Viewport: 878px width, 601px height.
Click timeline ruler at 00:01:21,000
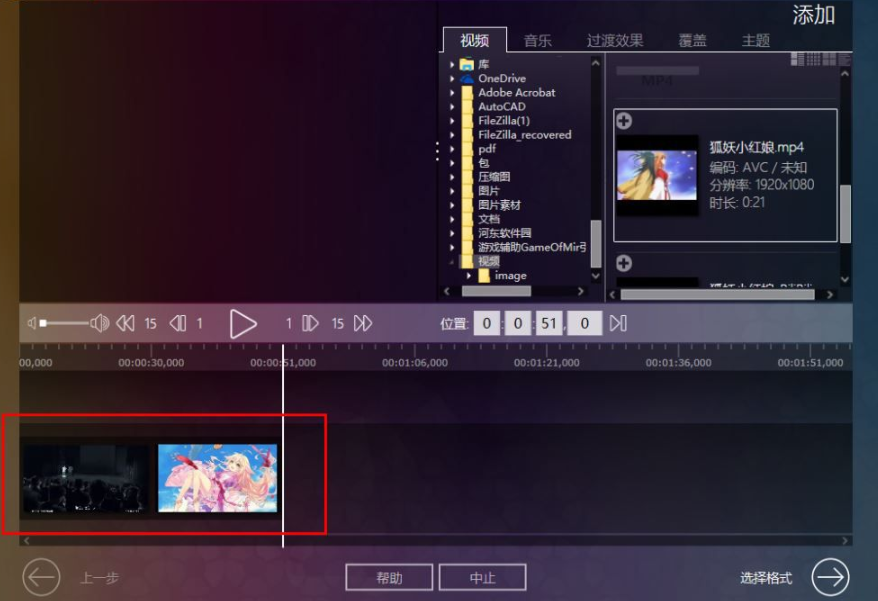tap(547, 362)
